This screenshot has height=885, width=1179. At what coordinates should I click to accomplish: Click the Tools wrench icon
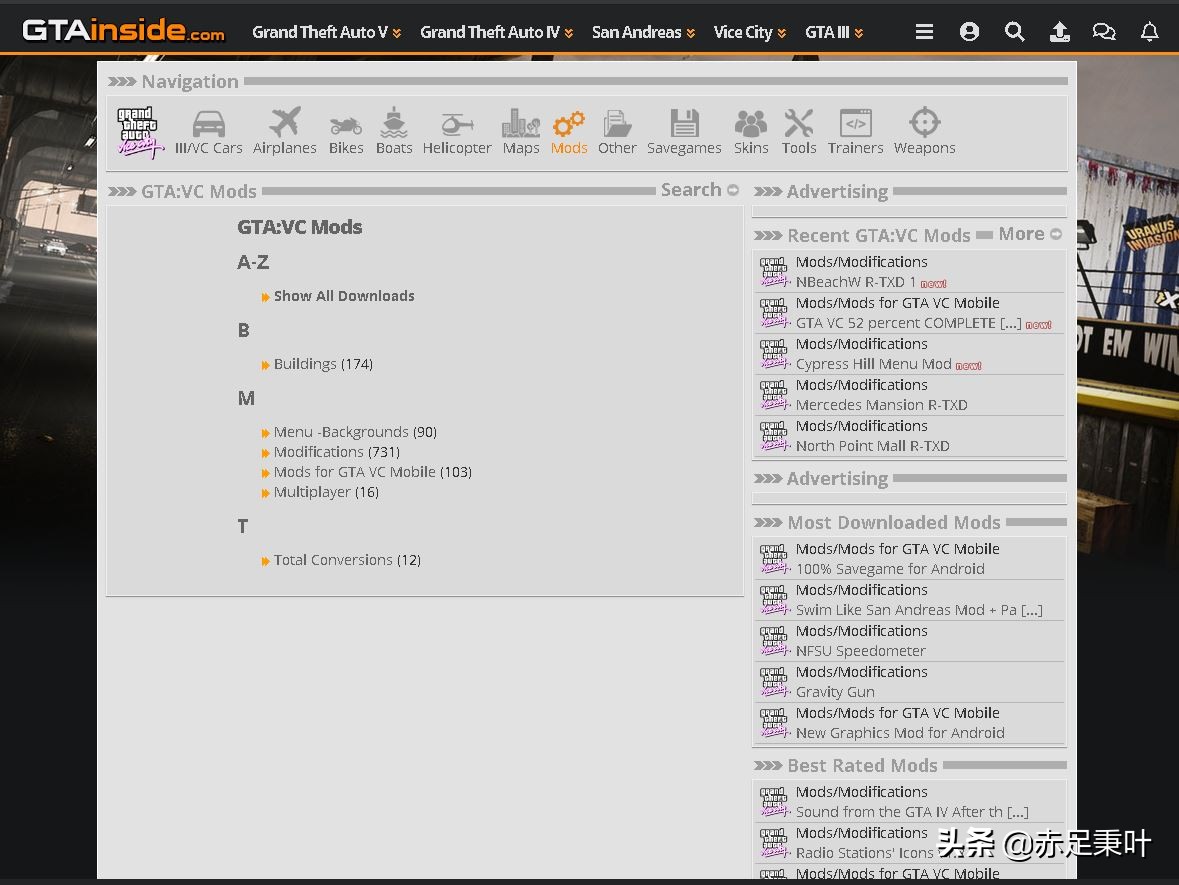point(799,125)
